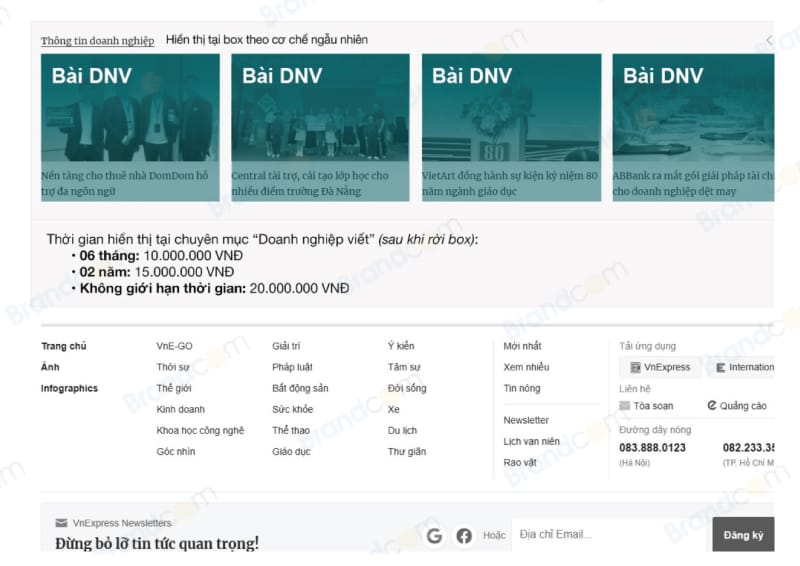Click the Google sign-in icon
Viewport: 800px width, 566px height.
[x=434, y=536]
